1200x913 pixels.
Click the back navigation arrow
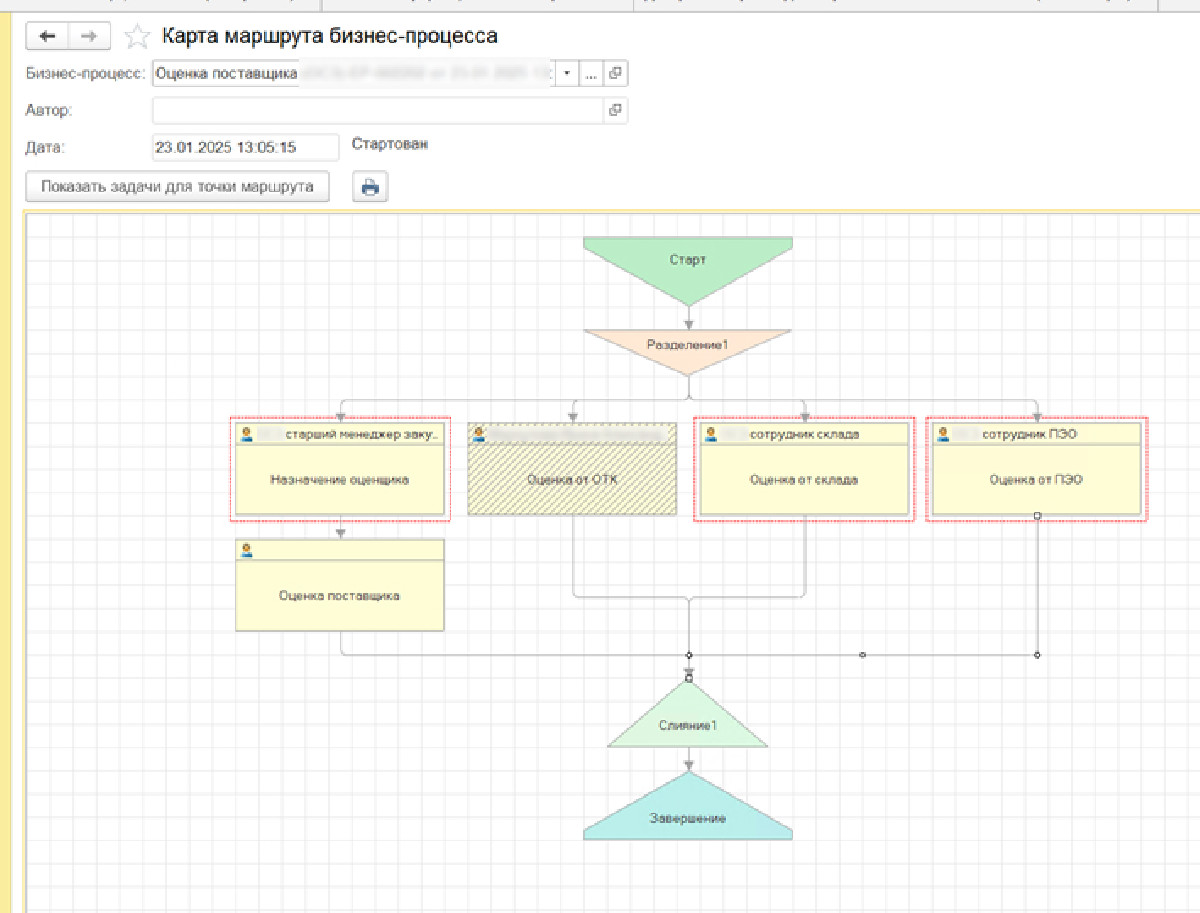(47, 36)
